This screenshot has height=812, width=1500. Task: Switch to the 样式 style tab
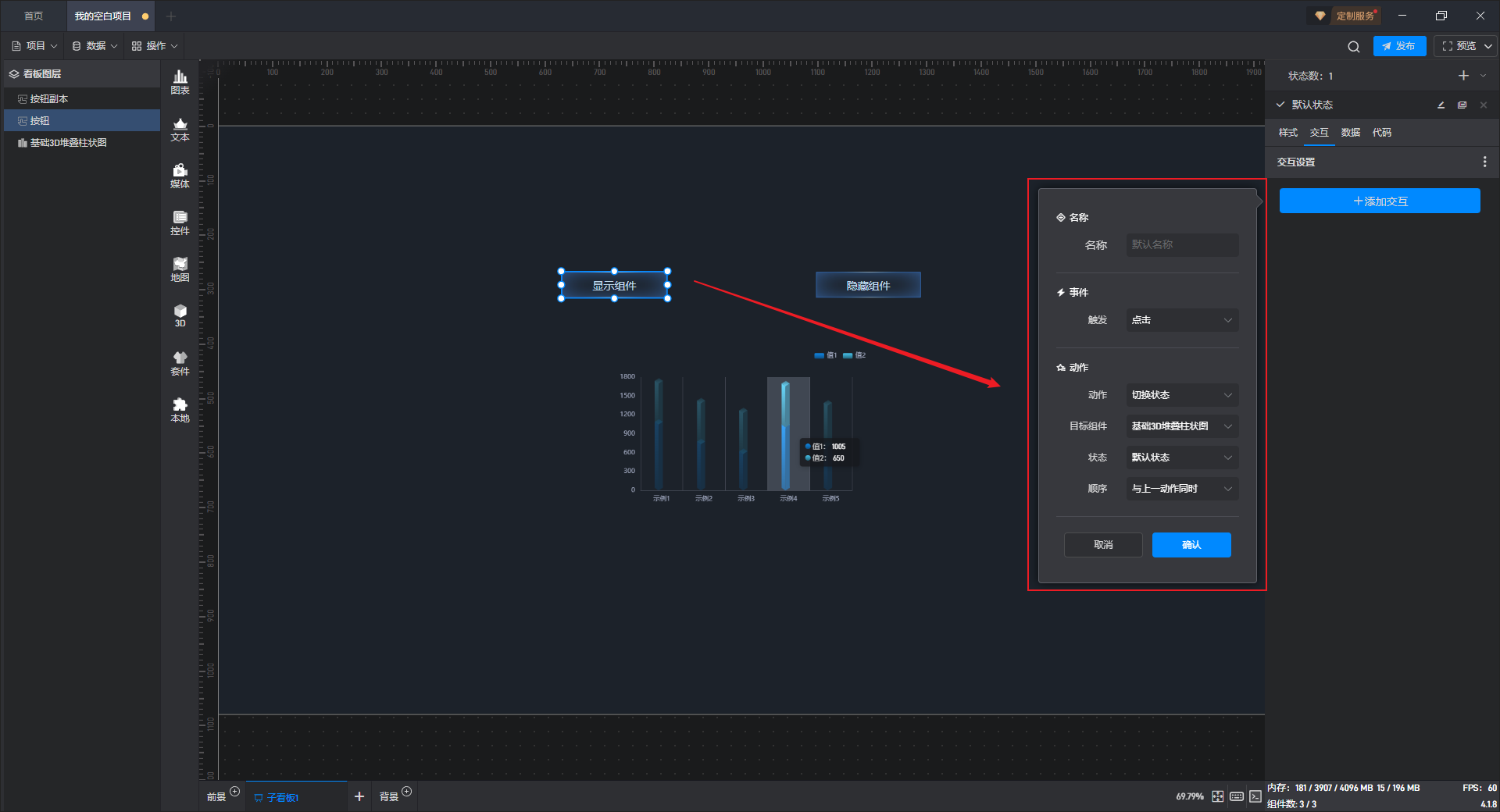pos(1287,133)
